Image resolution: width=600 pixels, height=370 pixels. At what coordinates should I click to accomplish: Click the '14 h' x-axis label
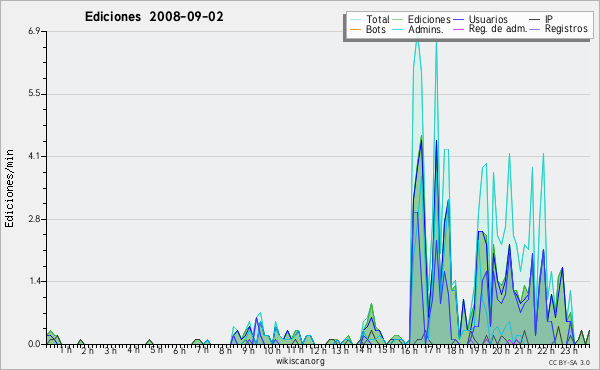363,350
